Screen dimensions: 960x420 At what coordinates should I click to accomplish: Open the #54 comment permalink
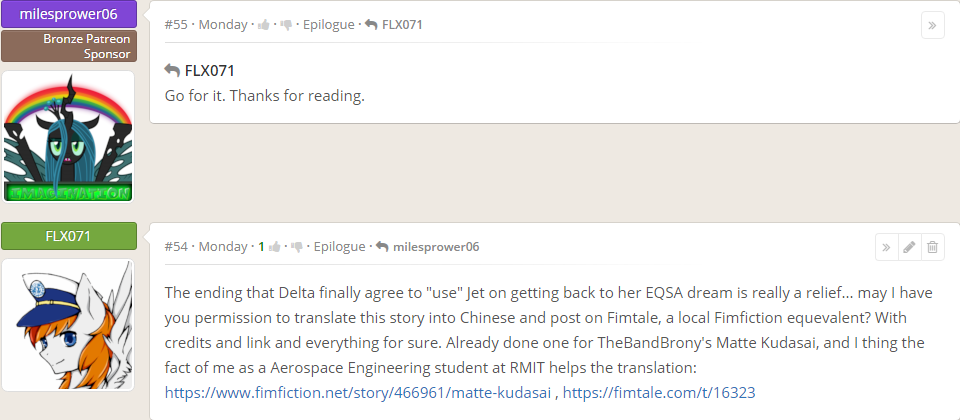[177, 246]
